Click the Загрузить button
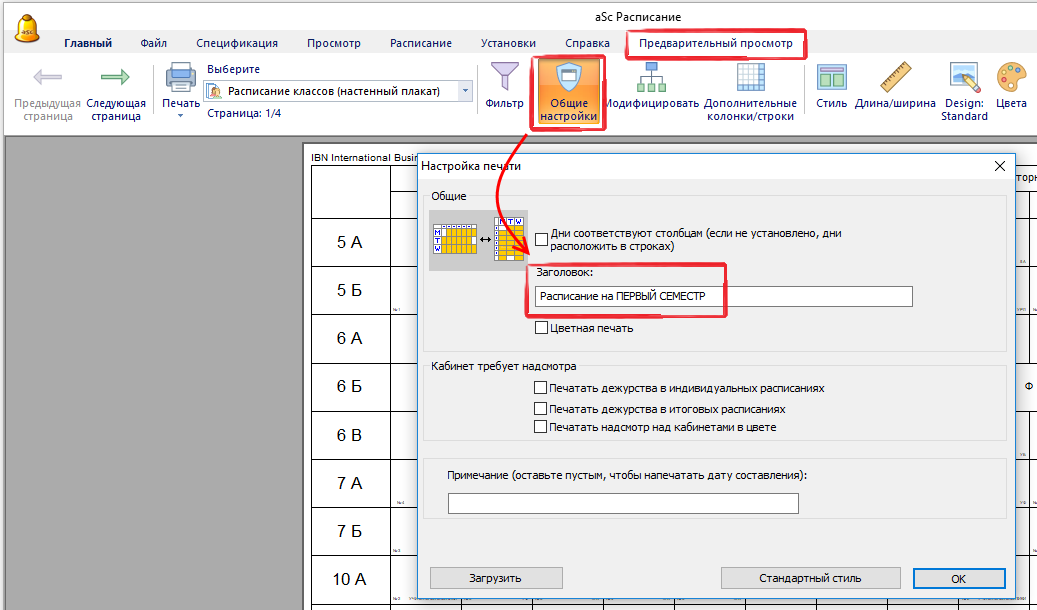 coord(496,578)
